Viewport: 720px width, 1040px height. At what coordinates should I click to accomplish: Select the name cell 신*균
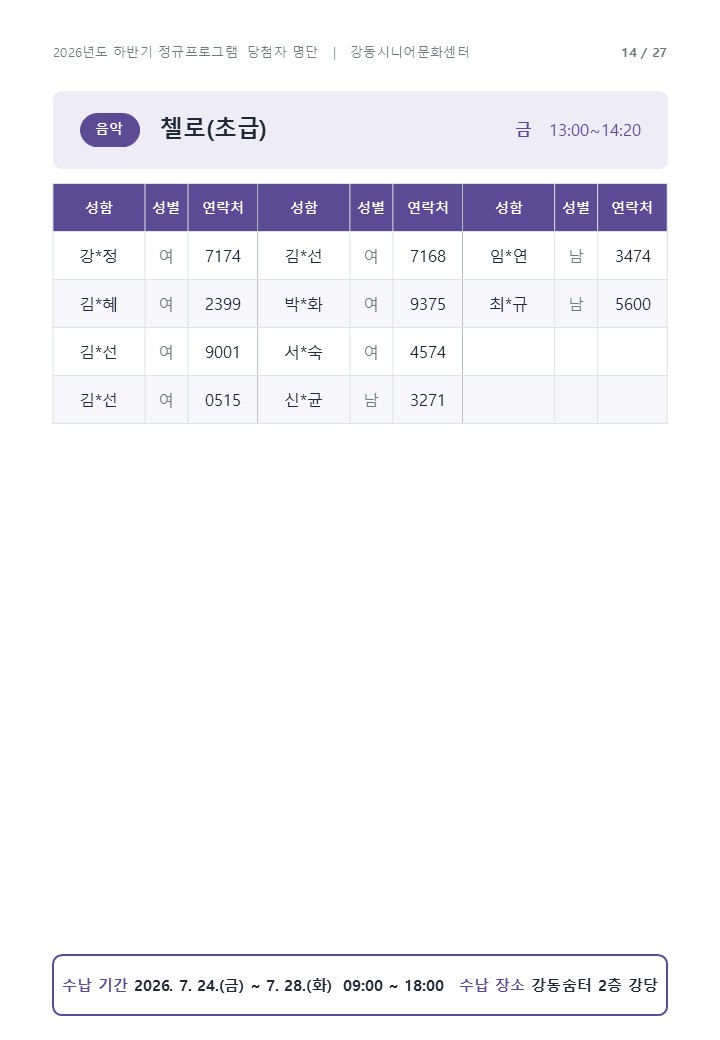[x=304, y=400]
